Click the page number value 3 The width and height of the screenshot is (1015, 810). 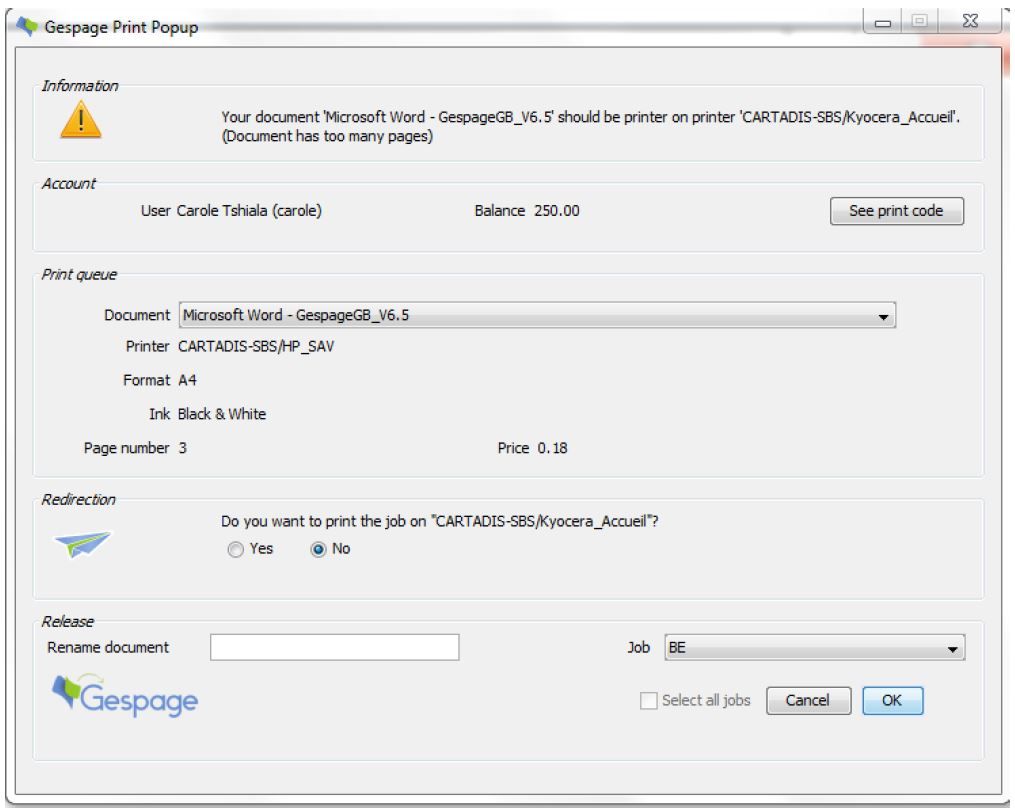click(x=183, y=448)
